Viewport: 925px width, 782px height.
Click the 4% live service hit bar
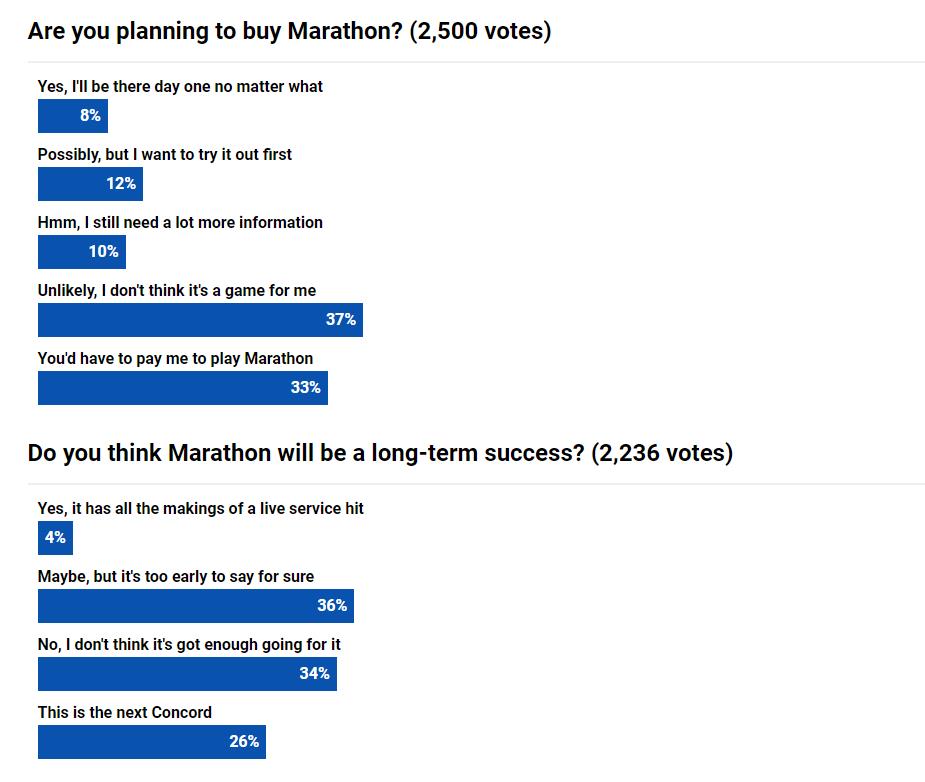(x=55, y=538)
